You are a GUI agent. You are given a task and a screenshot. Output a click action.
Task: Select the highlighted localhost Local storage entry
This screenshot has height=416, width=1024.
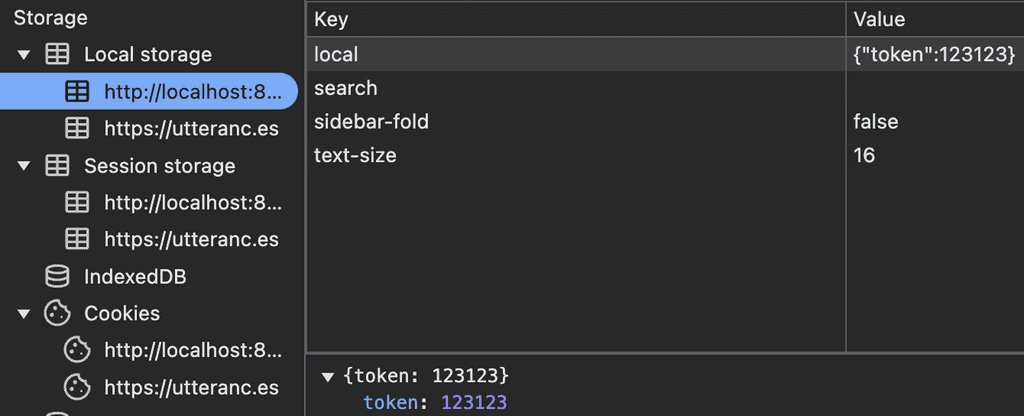click(149, 91)
